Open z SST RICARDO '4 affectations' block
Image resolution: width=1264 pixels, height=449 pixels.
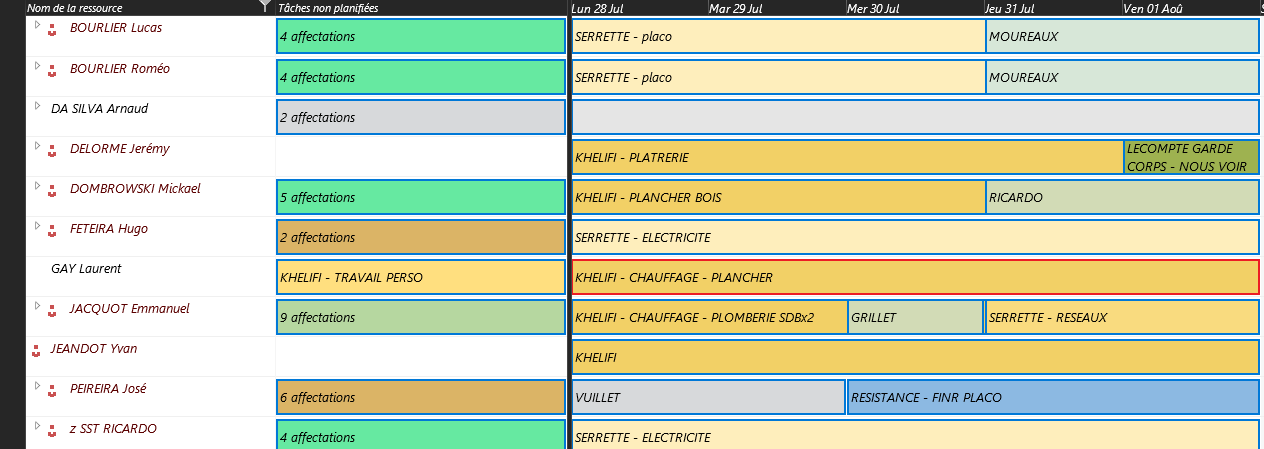[x=420, y=434]
